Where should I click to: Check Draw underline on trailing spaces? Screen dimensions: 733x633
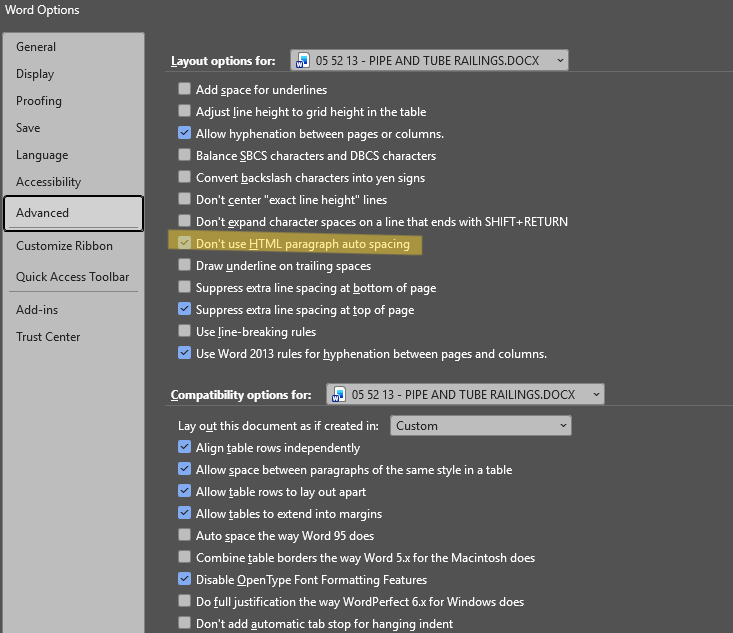[x=184, y=265]
